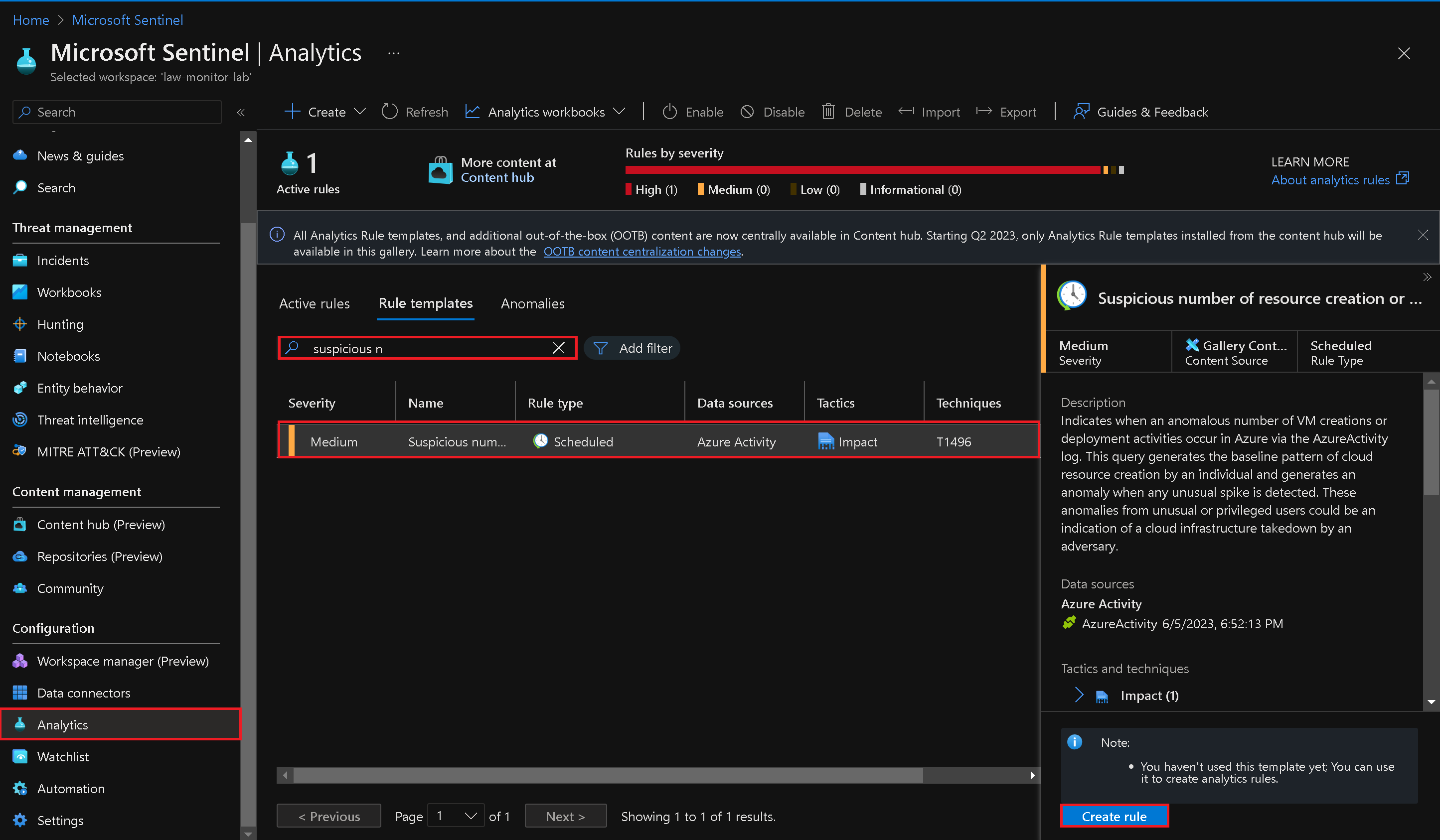The height and width of the screenshot is (840, 1440).
Task: Open Settings page
Action: point(60,821)
